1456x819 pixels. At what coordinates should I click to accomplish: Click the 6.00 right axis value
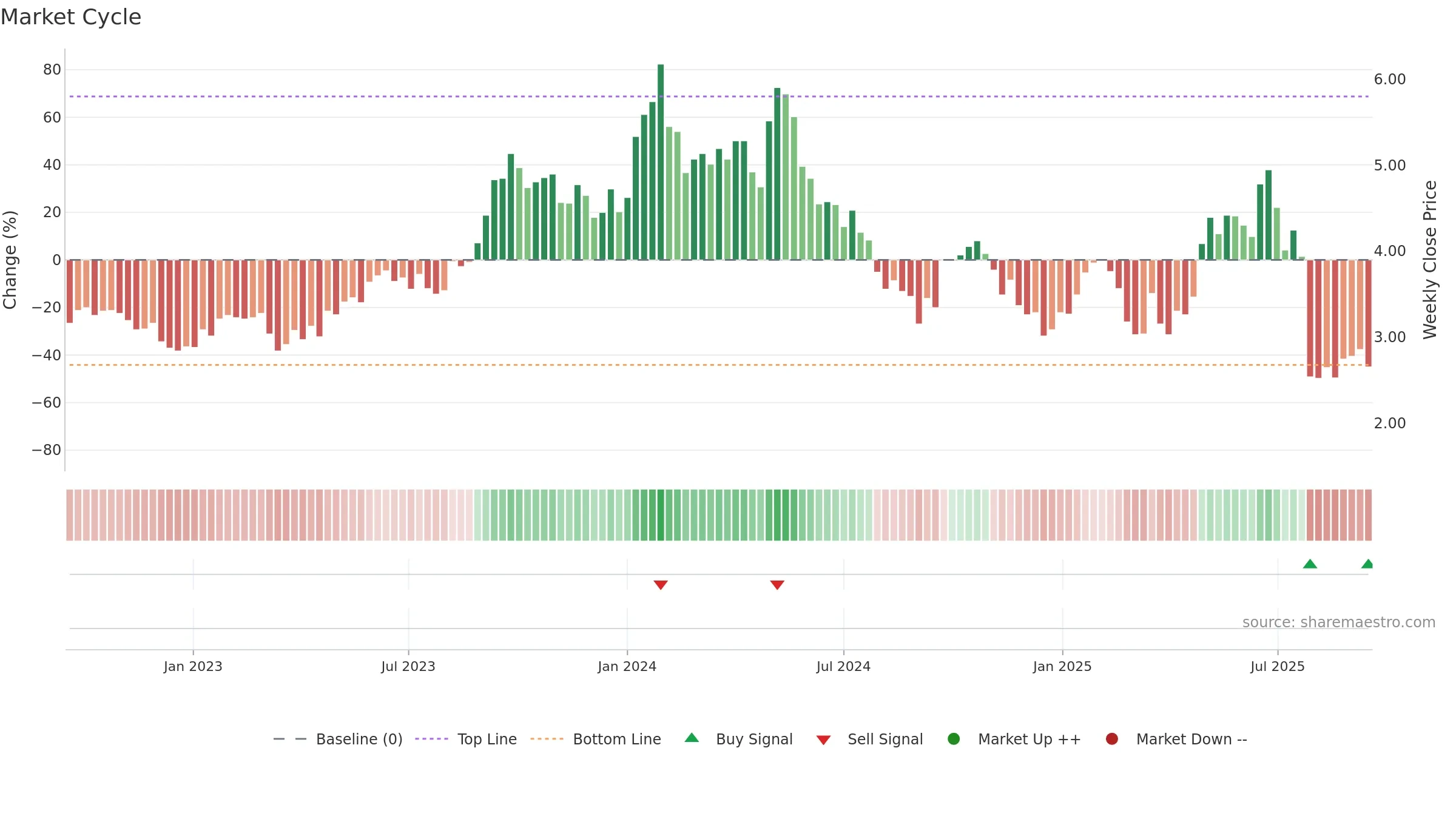pyautogui.click(x=1390, y=79)
